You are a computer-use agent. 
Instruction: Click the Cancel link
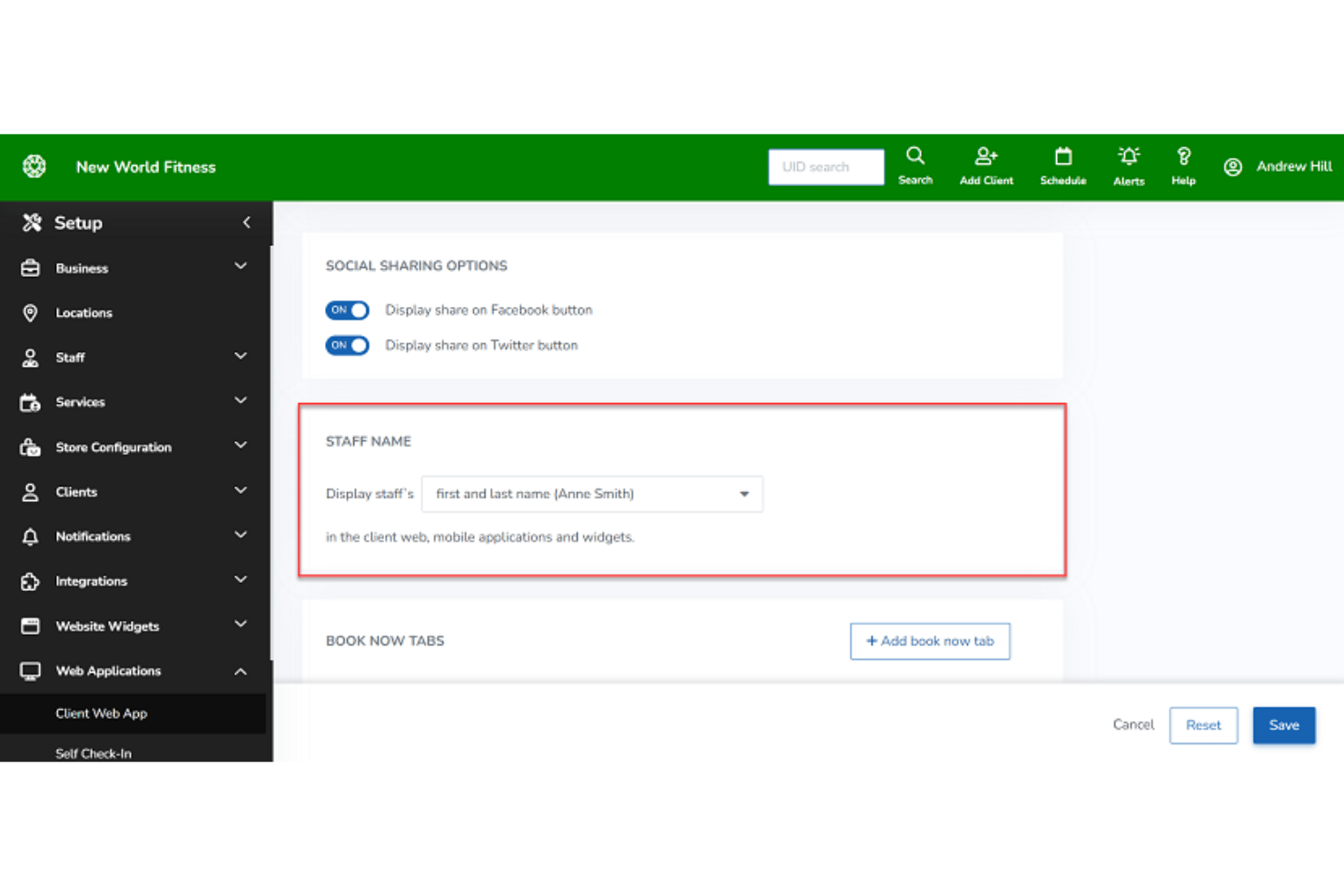pyautogui.click(x=1133, y=724)
